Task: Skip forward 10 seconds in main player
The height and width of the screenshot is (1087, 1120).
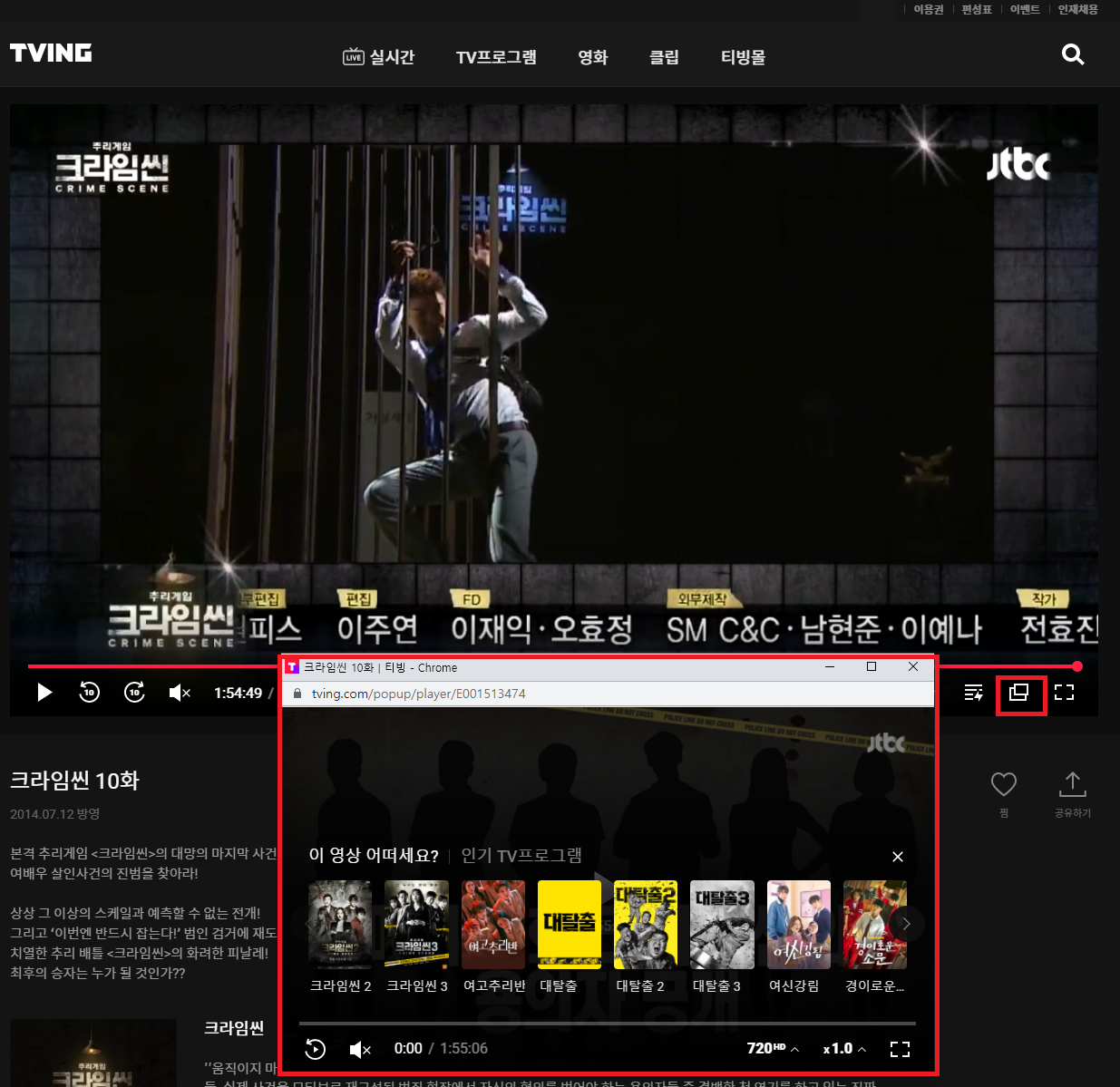Action: click(x=134, y=692)
